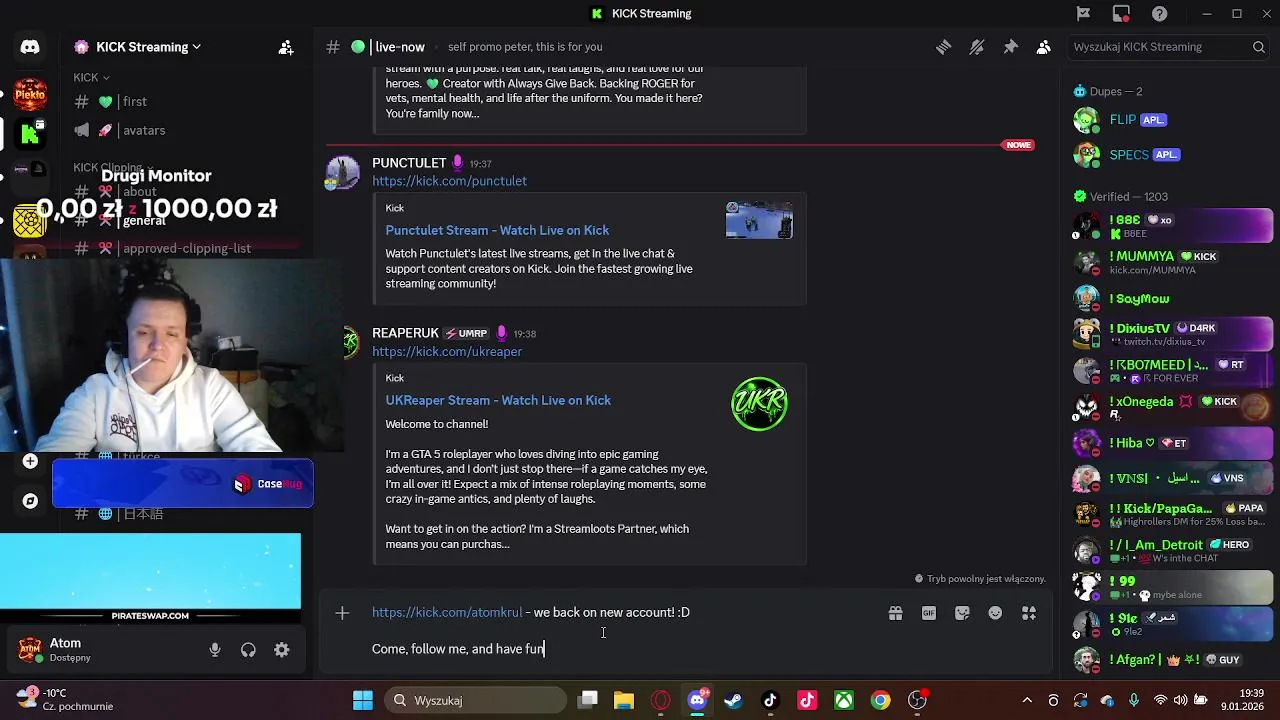Deafen audio with the headphones icon

pos(248,650)
